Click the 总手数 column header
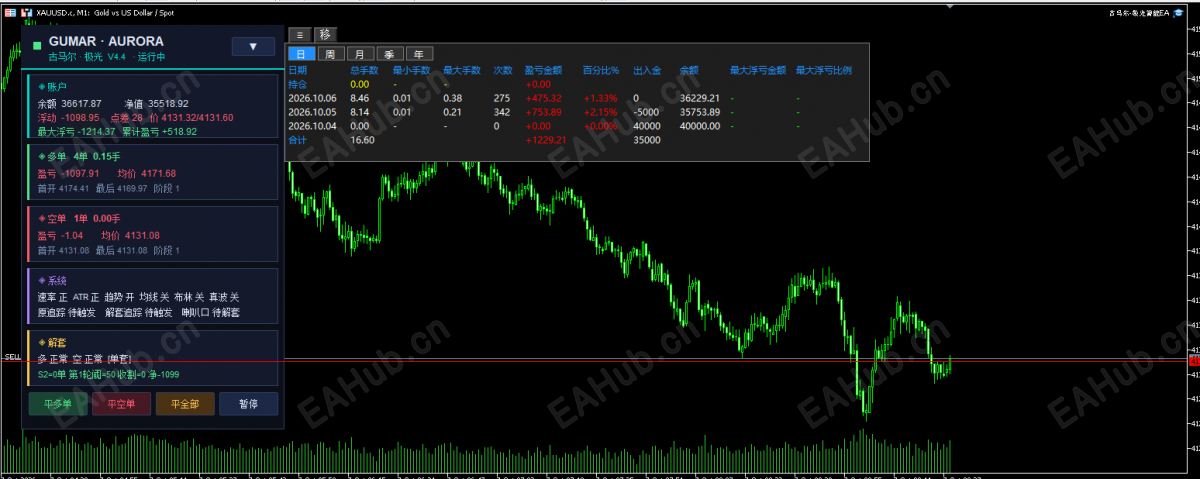This screenshot has height=479, width=1200. click(x=364, y=71)
